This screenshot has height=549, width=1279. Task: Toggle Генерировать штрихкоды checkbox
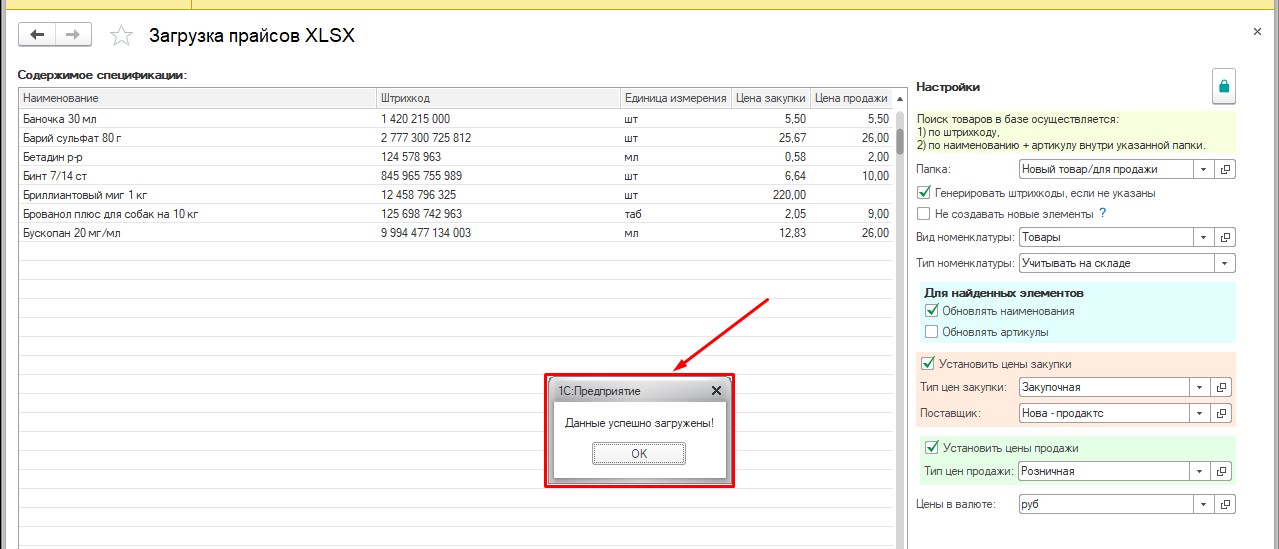point(924,192)
